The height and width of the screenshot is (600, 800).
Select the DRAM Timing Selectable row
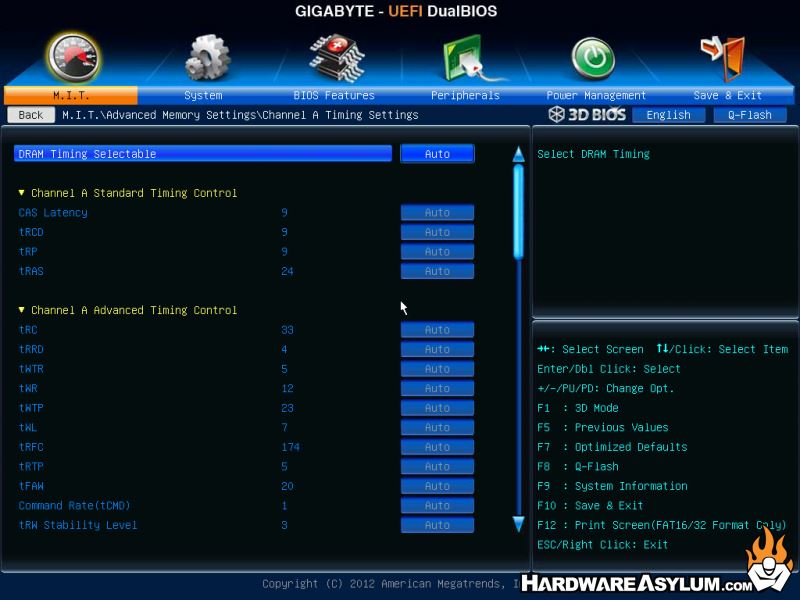203,154
